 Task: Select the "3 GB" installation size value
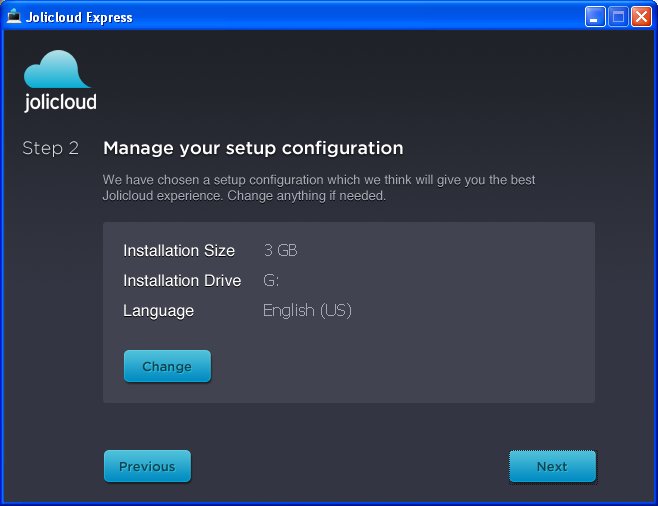(x=280, y=250)
